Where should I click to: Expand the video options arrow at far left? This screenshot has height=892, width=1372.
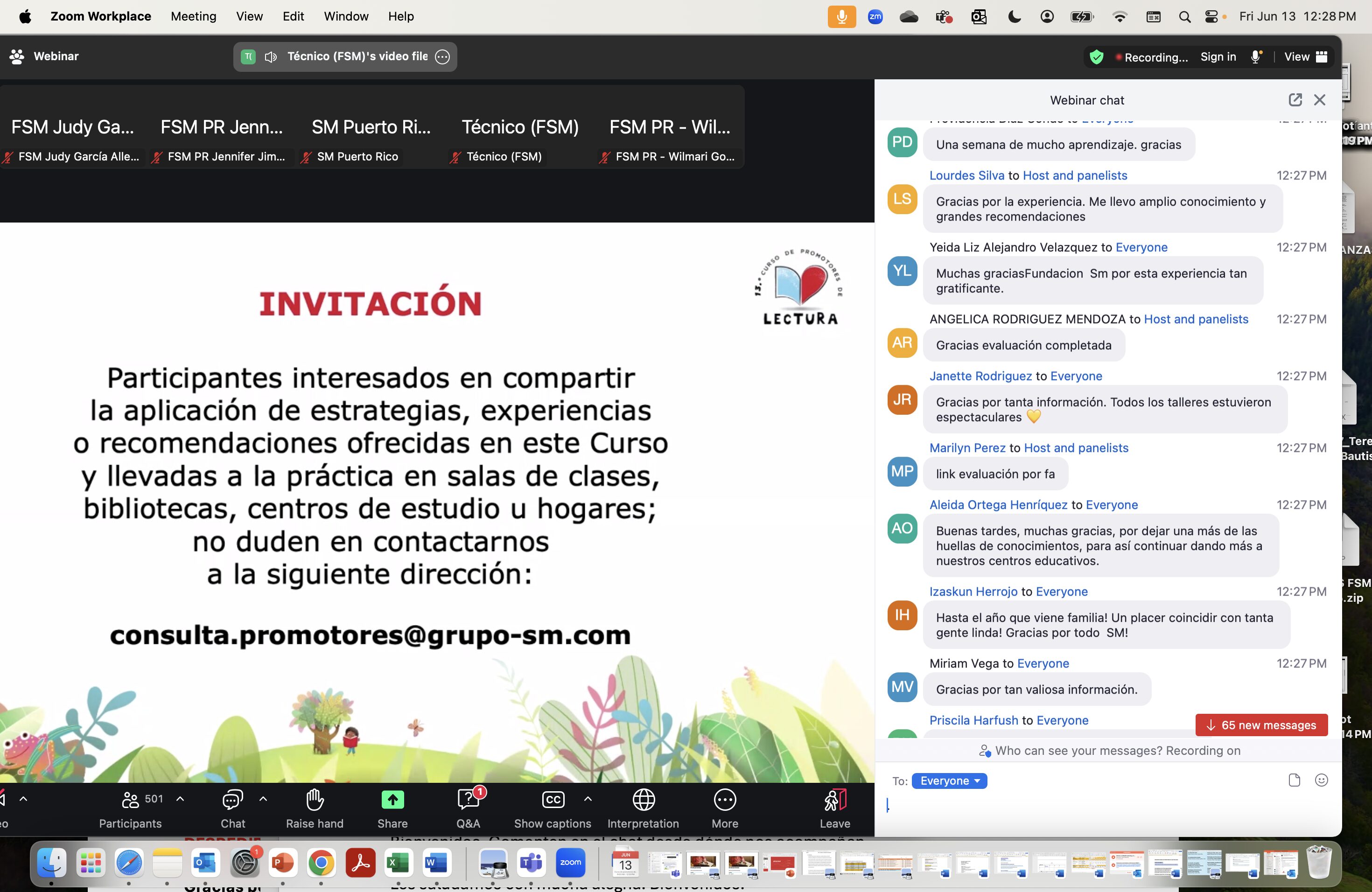point(23,799)
